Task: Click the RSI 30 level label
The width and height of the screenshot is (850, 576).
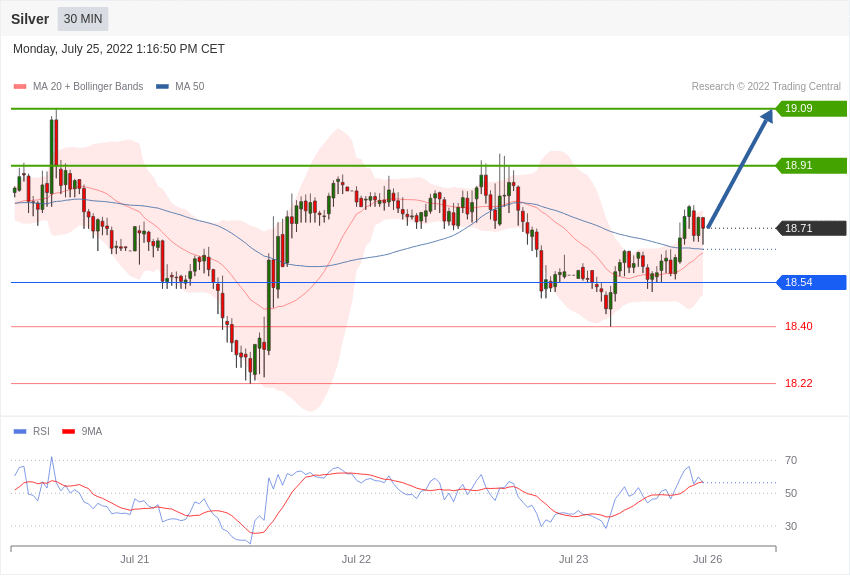Action: 791,526
